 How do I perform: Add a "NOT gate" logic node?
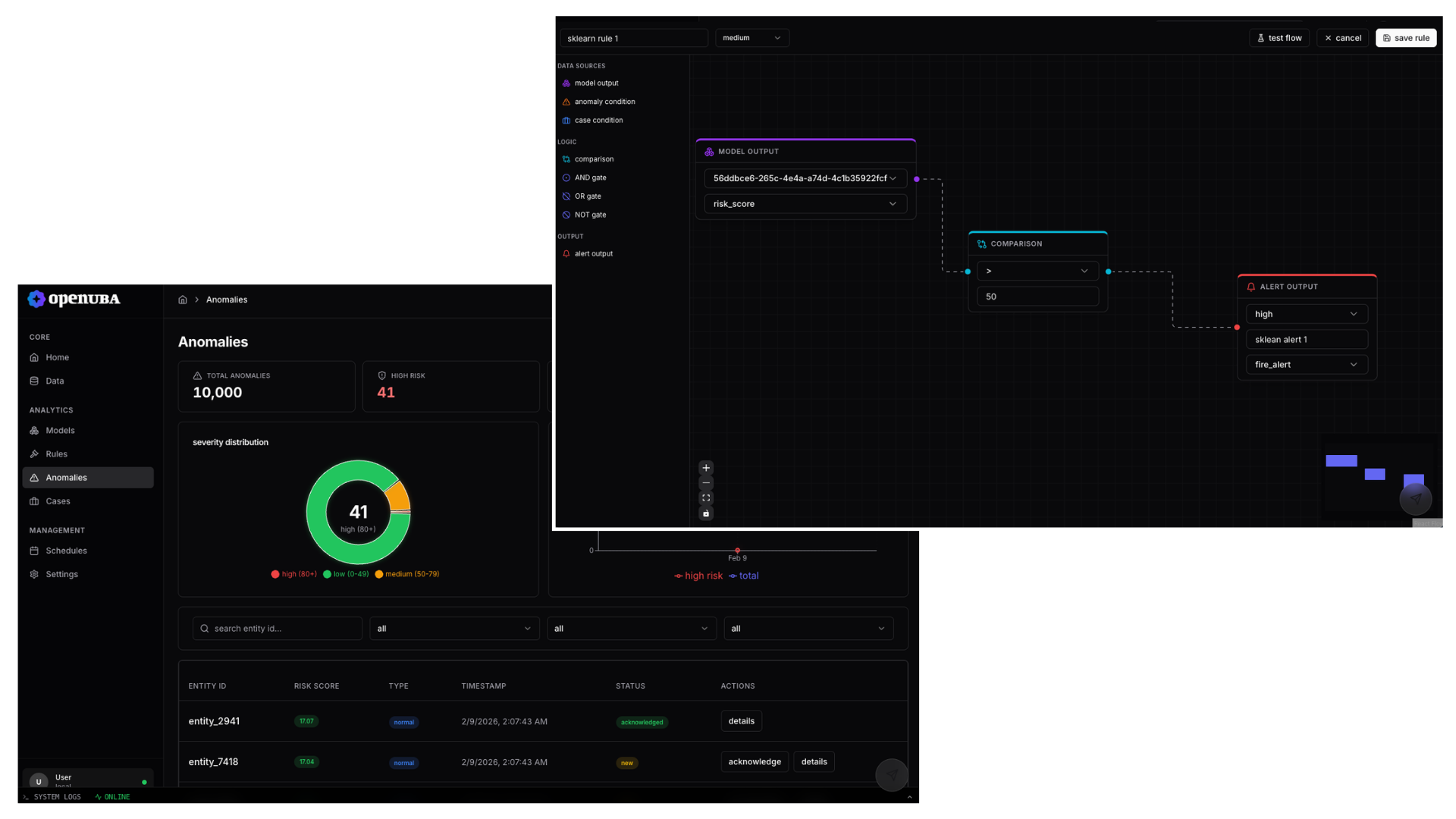tap(590, 215)
